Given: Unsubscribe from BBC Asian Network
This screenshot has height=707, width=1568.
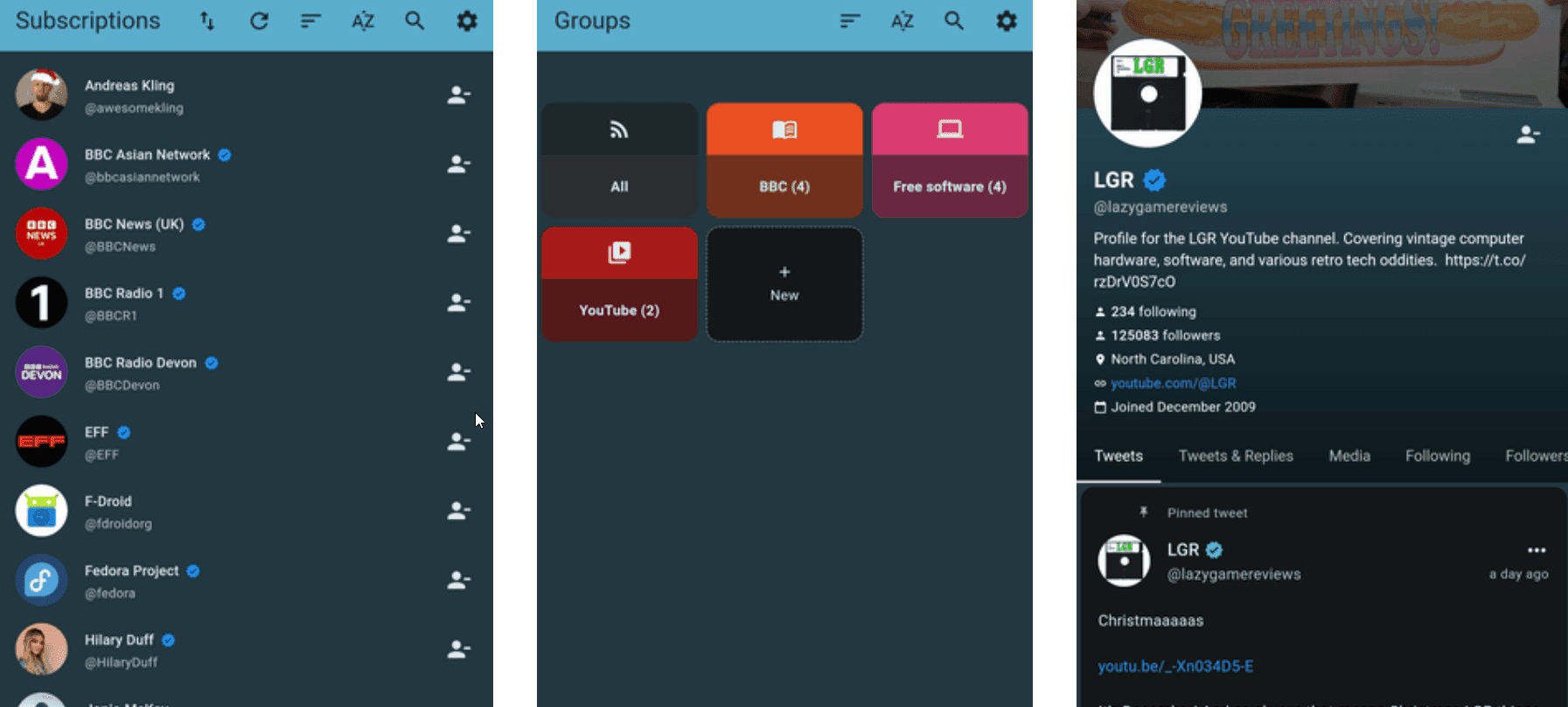Looking at the screenshot, I should pos(459,164).
